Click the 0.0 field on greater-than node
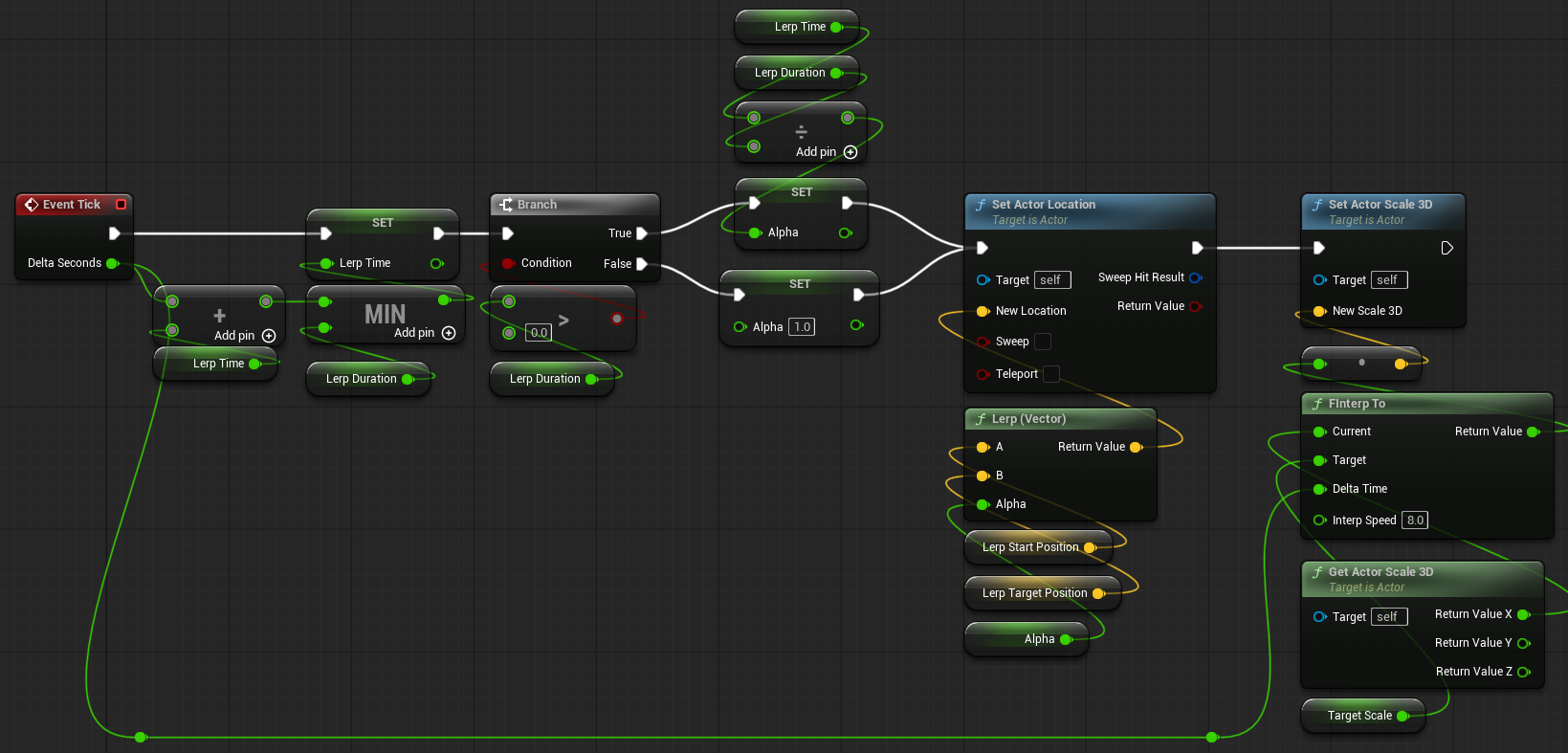 (539, 333)
